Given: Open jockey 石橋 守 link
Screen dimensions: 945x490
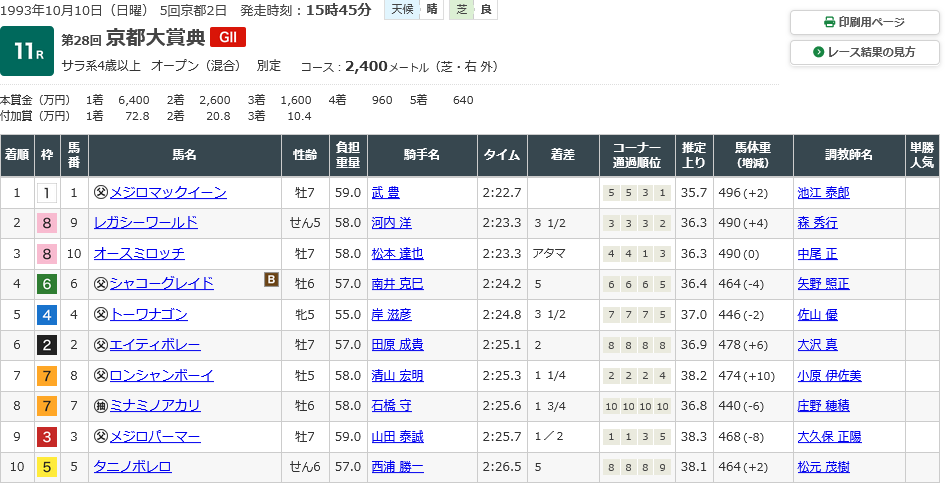Looking at the screenshot, I should pyautogui.click(x=392, y=406).
